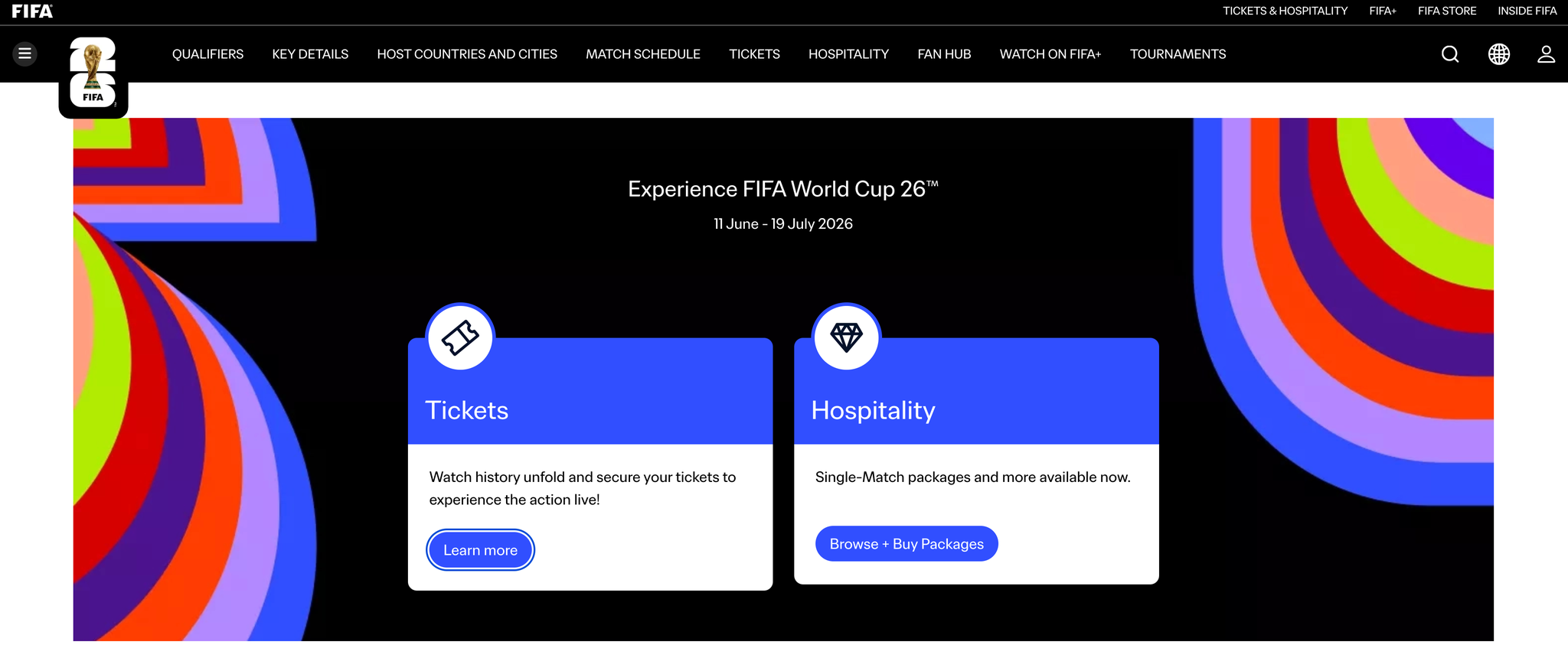Open the Fan Hub menu item
Image resolution: width=1568 pixels, height=658 pixels.
(x=944, y=54)
